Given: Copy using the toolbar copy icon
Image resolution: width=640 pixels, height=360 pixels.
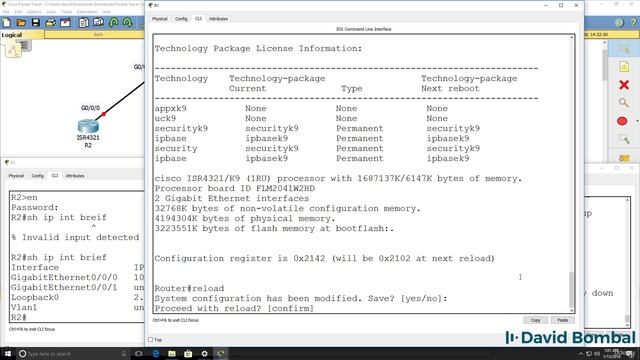Looking at the screenshot, I should pyautogui.click(x=84, y=22).
